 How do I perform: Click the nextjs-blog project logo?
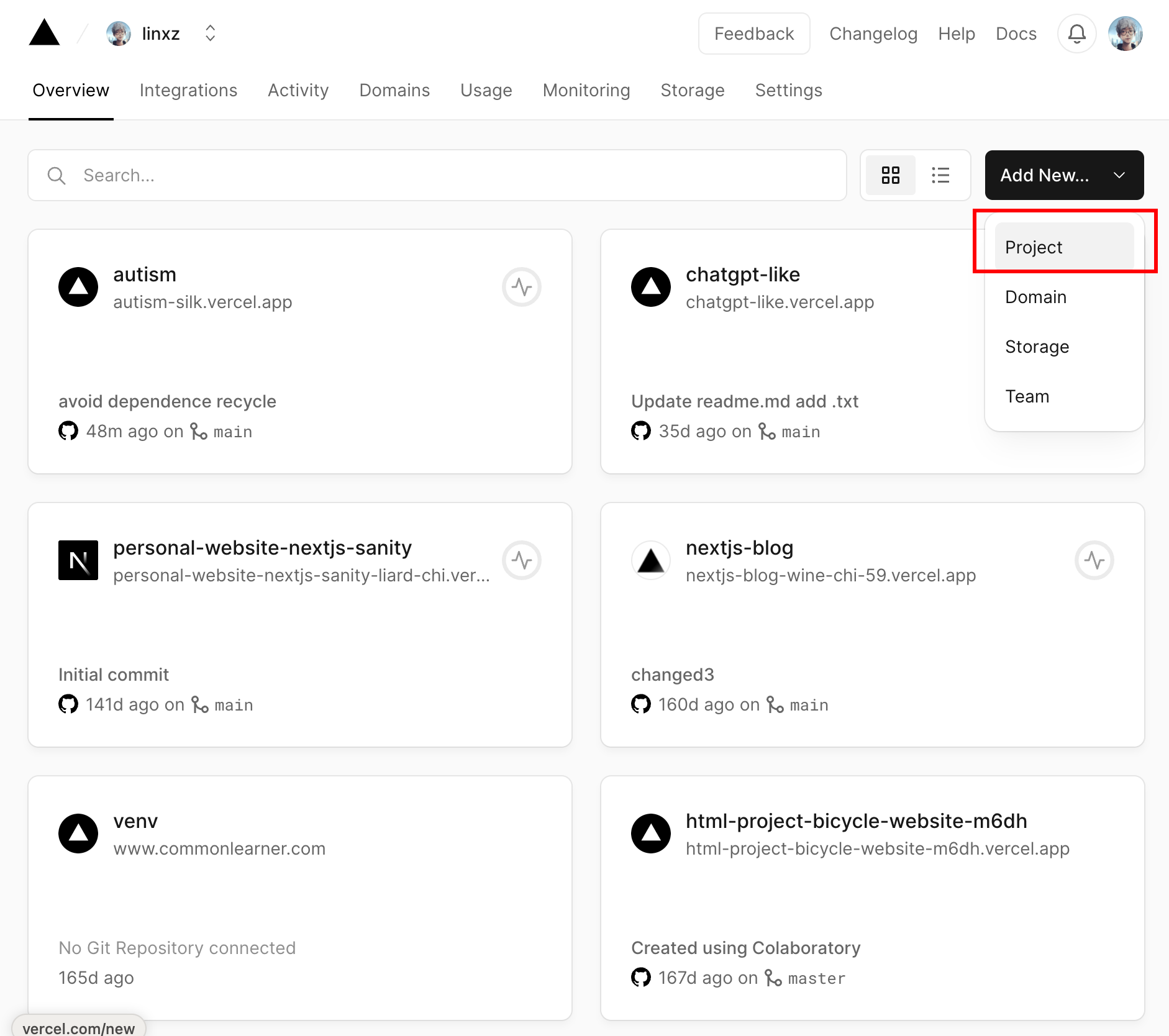(x=651, y=560)
